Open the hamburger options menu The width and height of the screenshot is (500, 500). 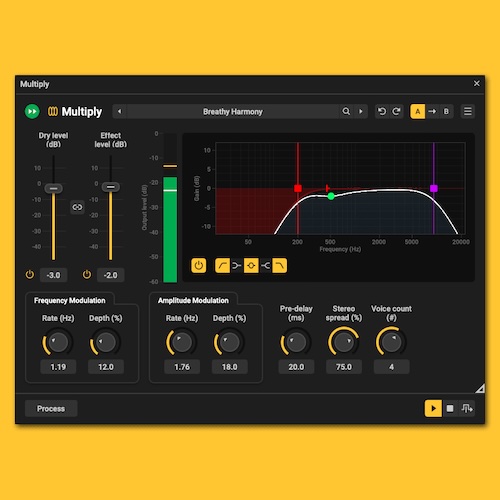click(468, 111)
